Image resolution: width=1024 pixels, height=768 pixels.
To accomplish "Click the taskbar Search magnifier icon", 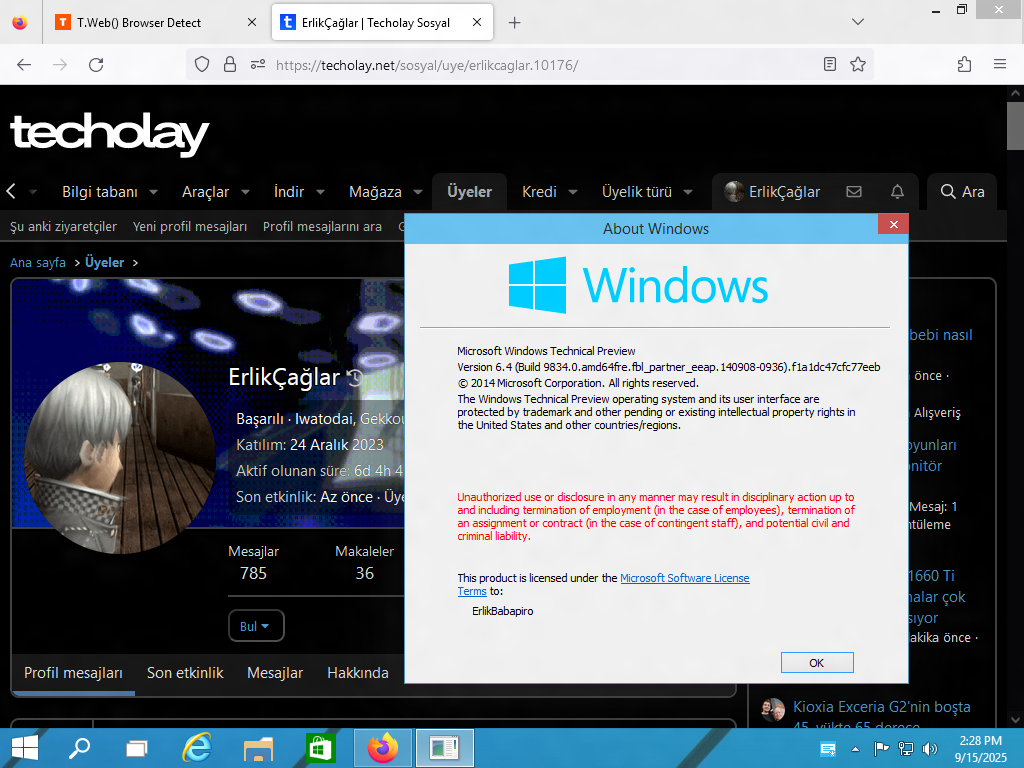I will [x=80, y=748].
